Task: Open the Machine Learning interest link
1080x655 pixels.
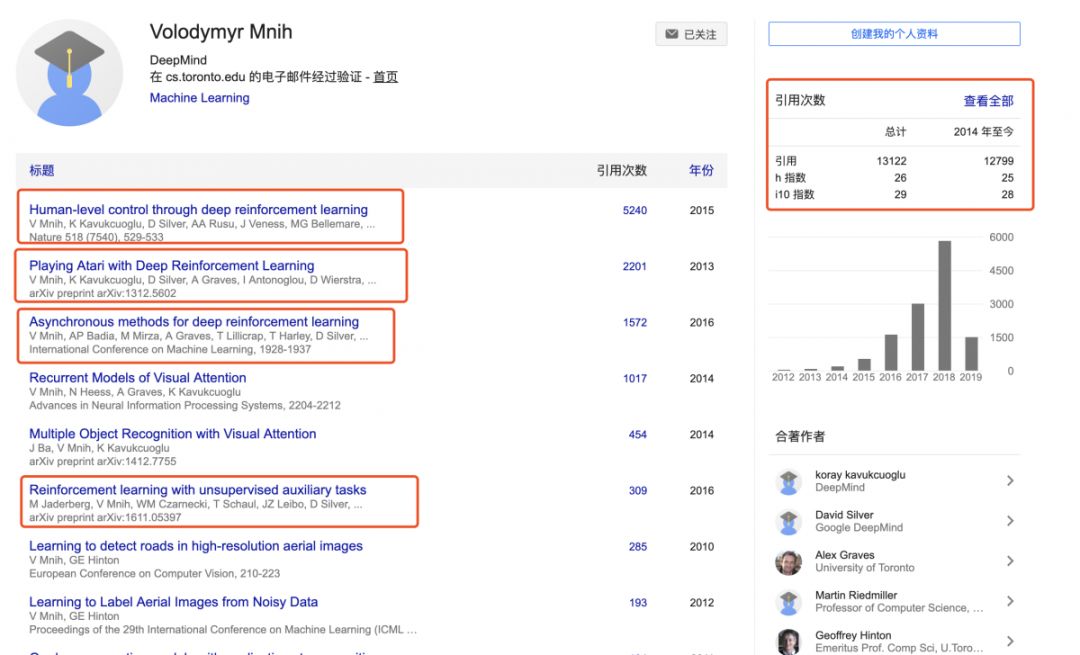Action: (200, 98)
